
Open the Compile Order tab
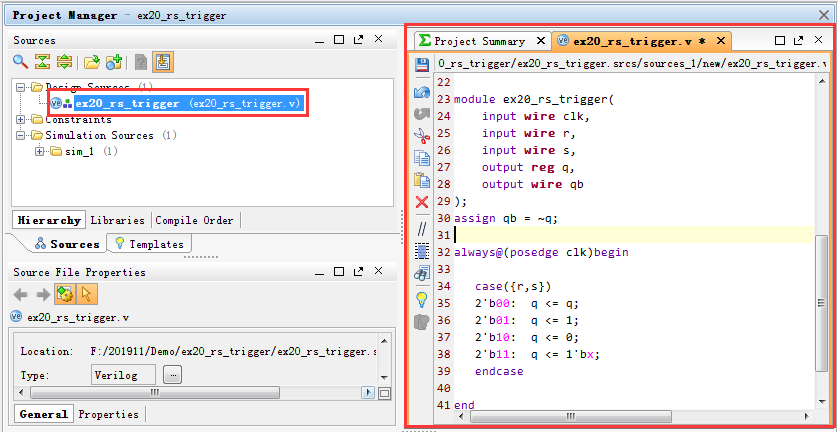pos(195,220)
